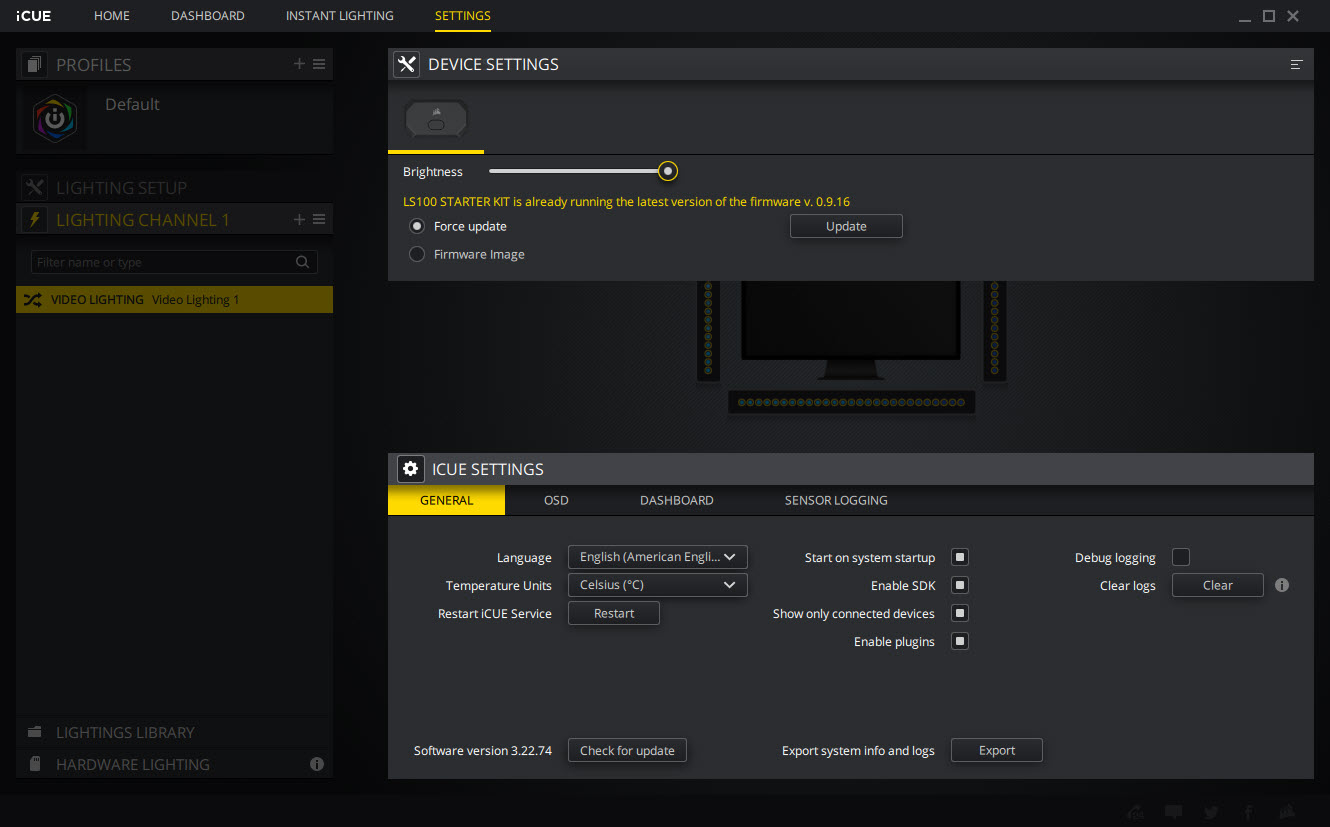Image resolution: width=1330 pixels, height=827 pixels.
Task: Select the Force update radio button
Action: tap(417, 226)
